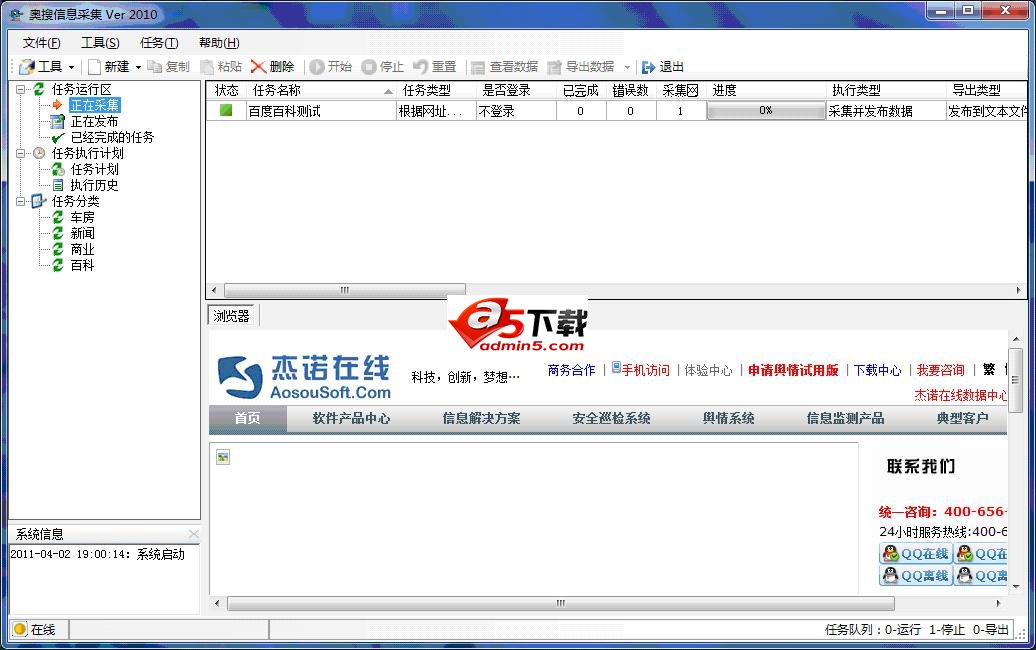Click the browser horizontal scrollbar thumb
Viewport: 1036px width, 650px height.
[x=560, y=603]
